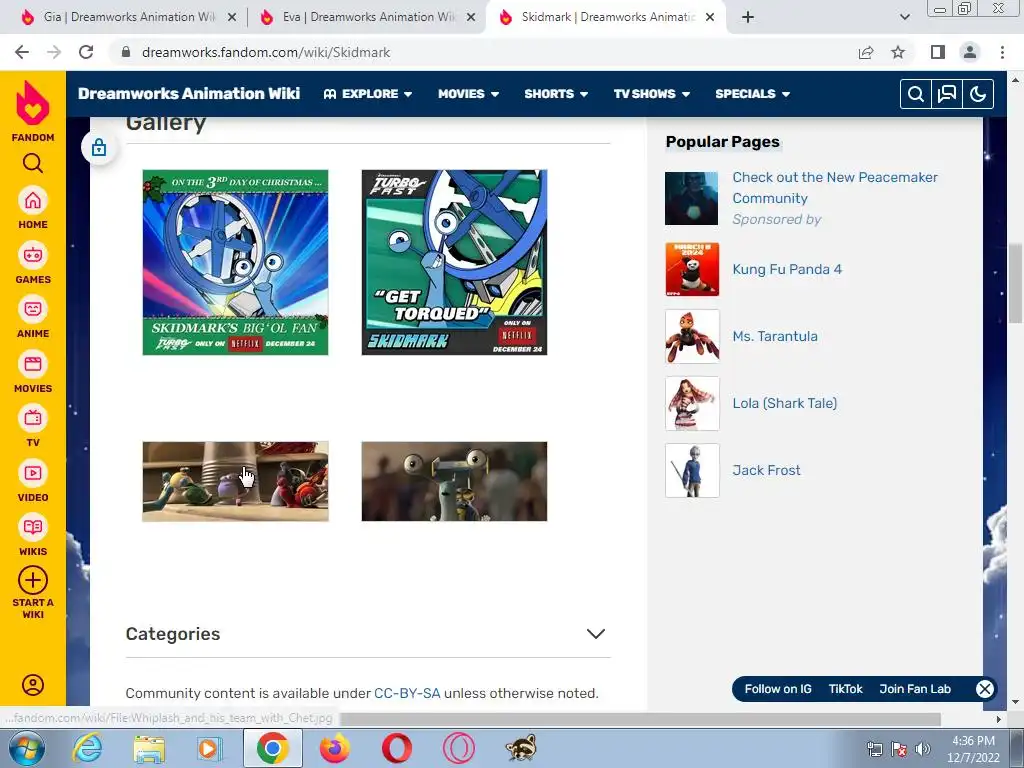This screenshot has width=1024, height=768.
Task: Open Lola (Shark Tale) link
Action: click(784, 404)
